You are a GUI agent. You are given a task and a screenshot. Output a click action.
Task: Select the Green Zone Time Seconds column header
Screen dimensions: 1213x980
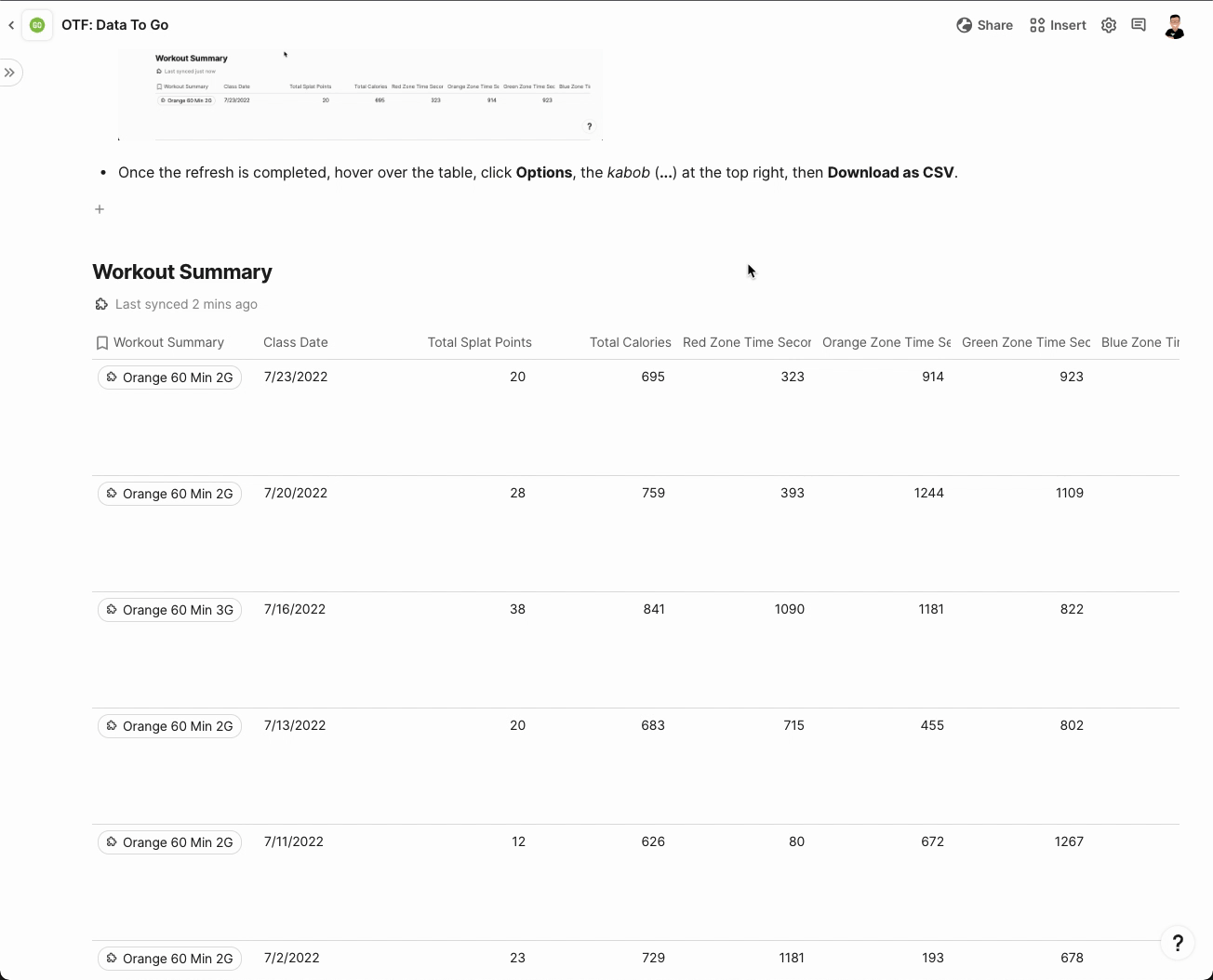point(1026,342)
